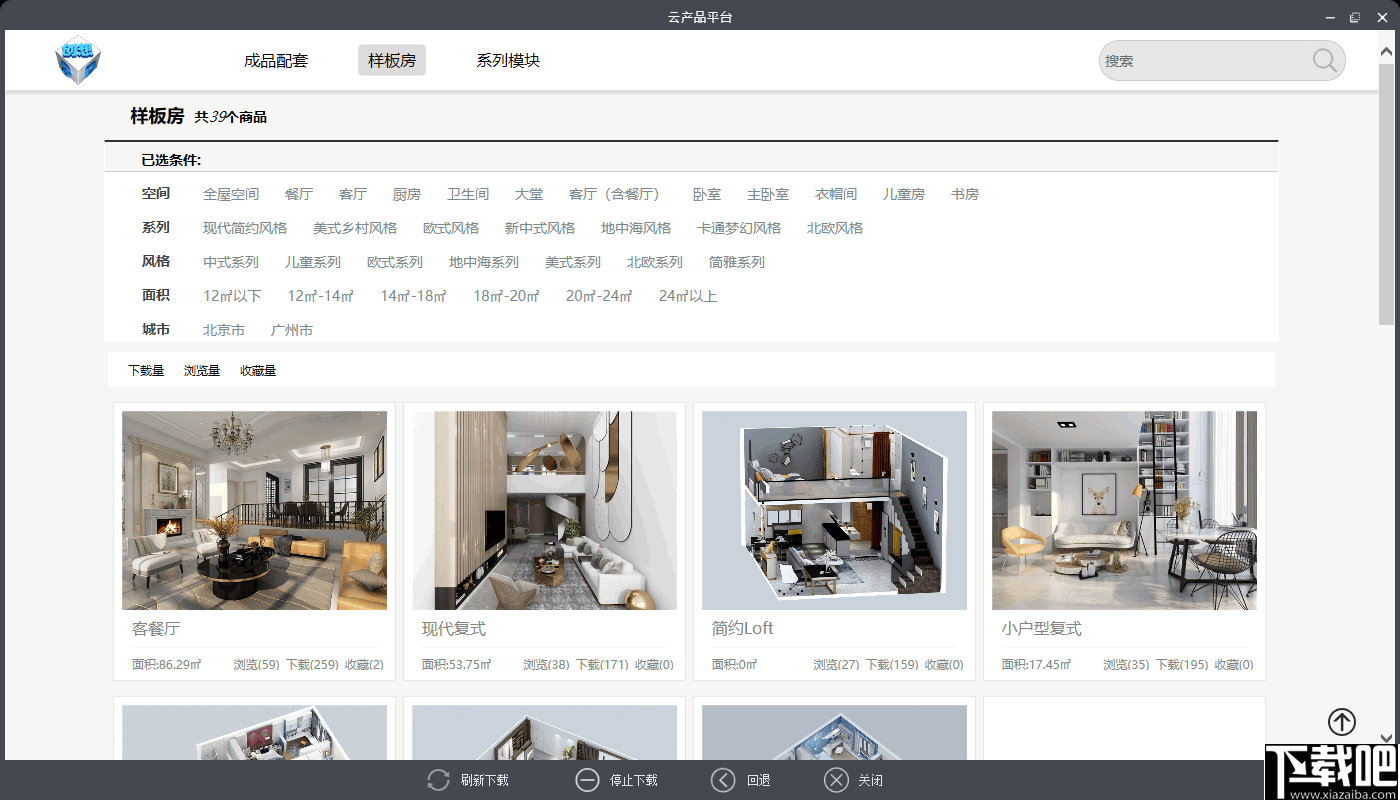Select the 美式乡村风格 series filter
This screenshot has width=1400, height=800.
click(355, 228)
